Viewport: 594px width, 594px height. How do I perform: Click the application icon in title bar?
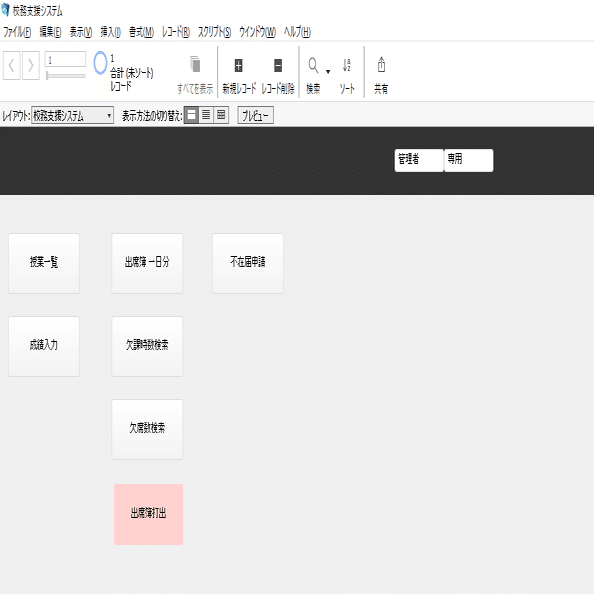coord(5,10)
